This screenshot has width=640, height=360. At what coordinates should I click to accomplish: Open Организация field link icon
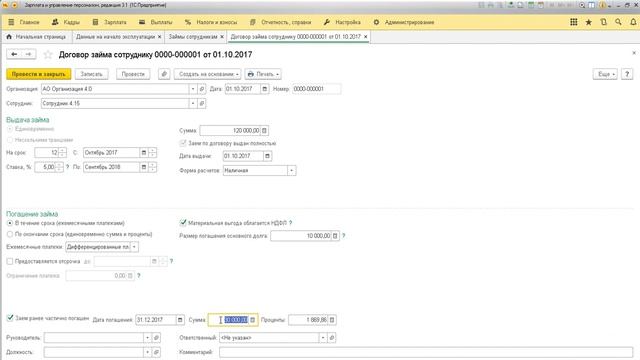click(x=202, y=89)
